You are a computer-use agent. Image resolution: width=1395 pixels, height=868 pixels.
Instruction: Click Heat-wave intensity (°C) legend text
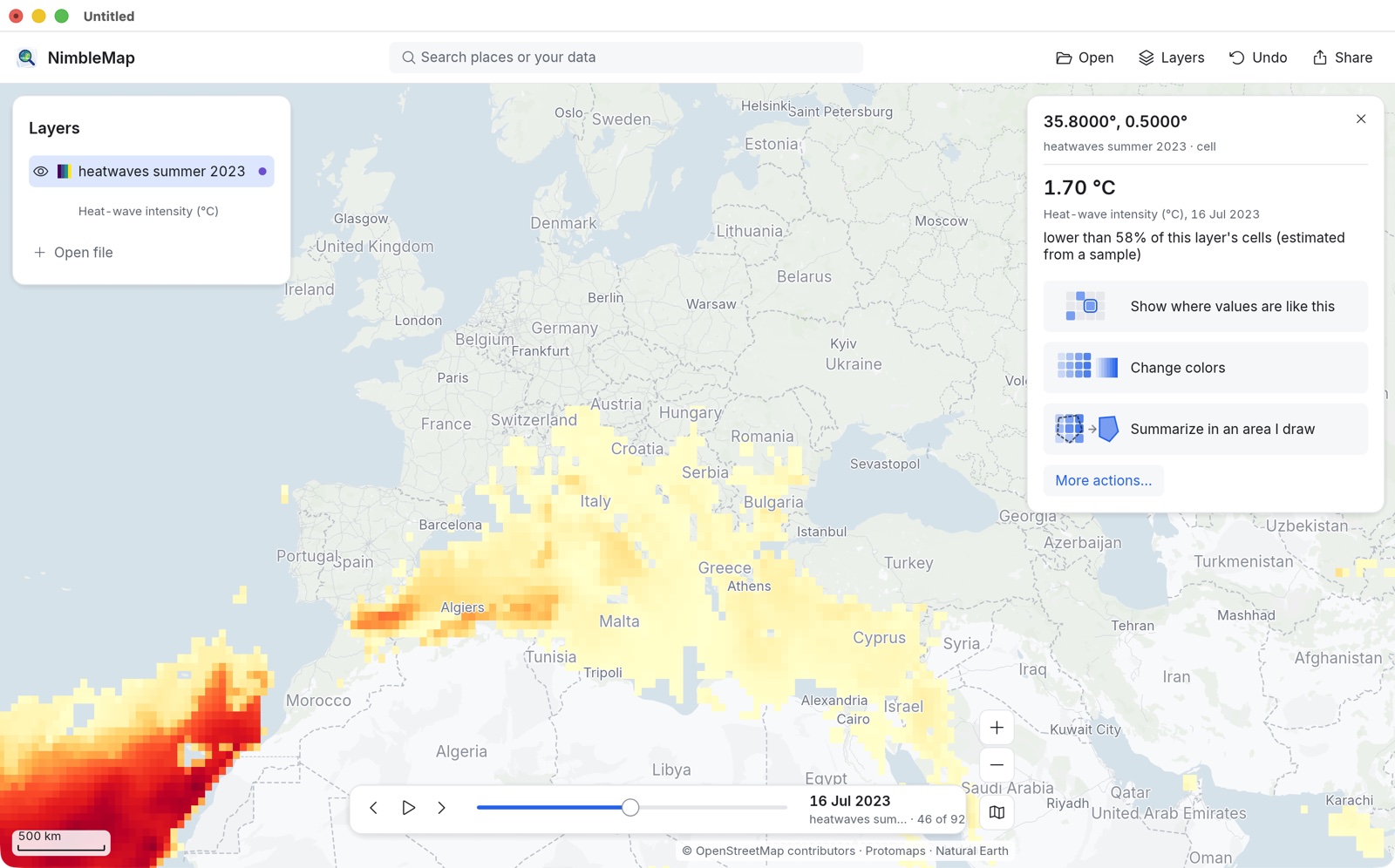coord(148,211)
